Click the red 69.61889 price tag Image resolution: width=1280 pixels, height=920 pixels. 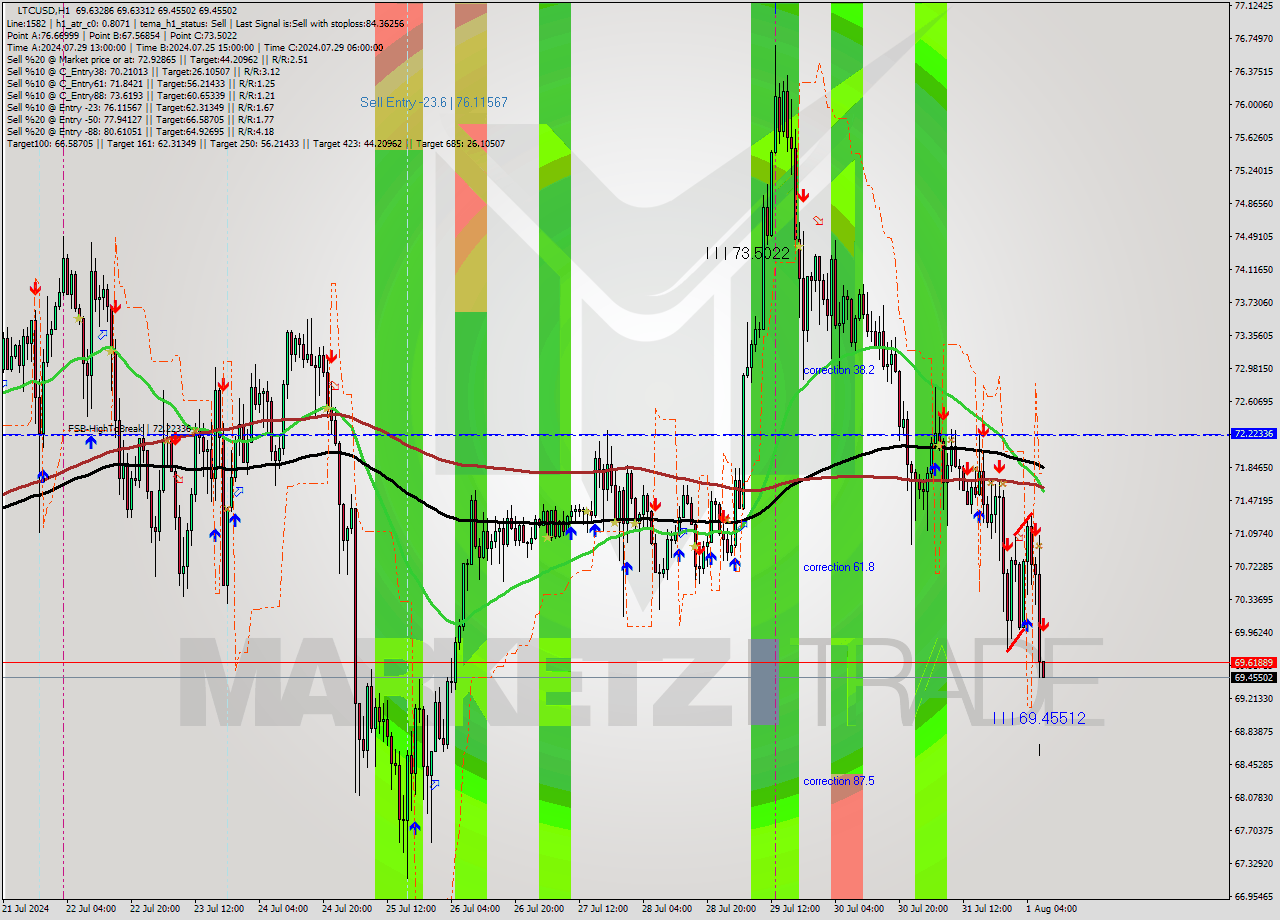[1254, 662]
